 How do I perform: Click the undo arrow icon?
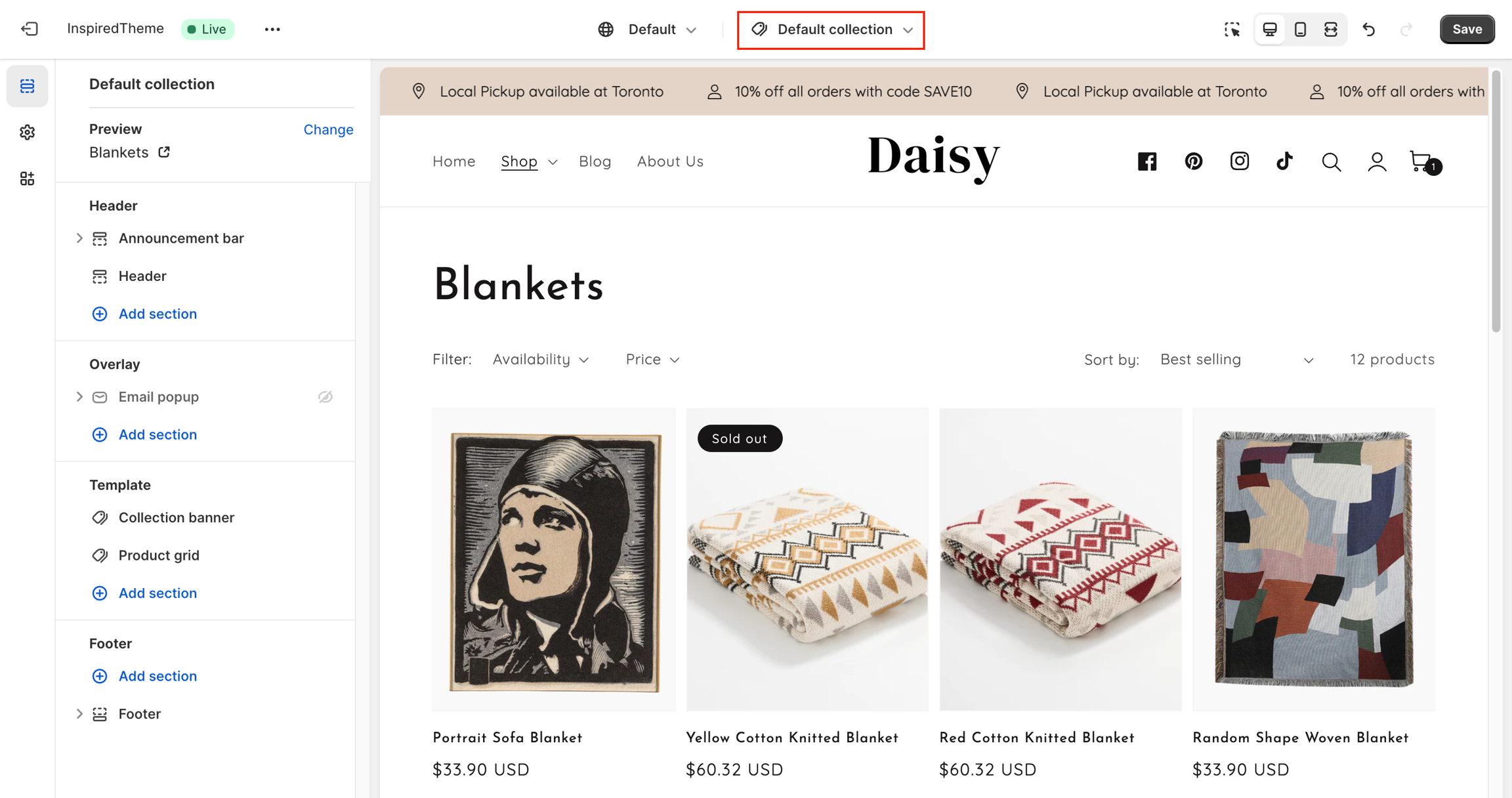point(1369,30)
